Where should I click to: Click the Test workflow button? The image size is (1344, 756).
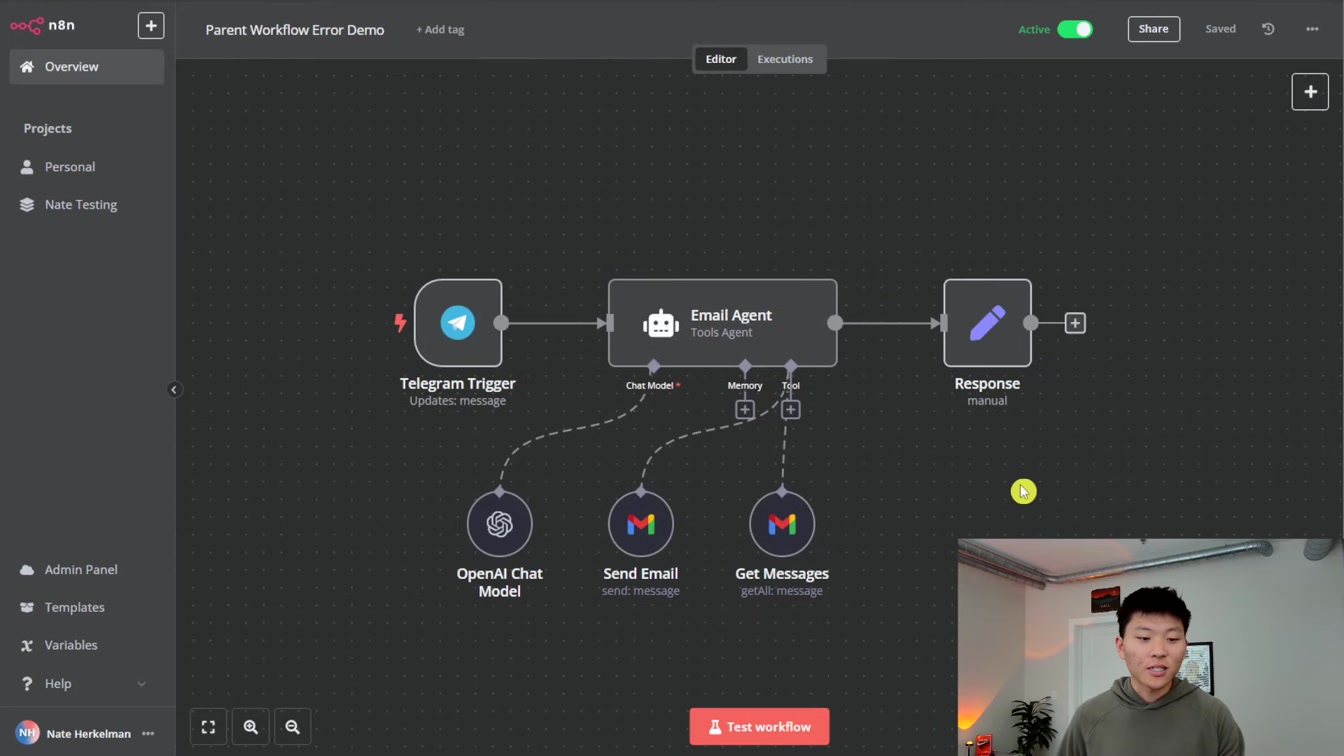pos(759,727)
